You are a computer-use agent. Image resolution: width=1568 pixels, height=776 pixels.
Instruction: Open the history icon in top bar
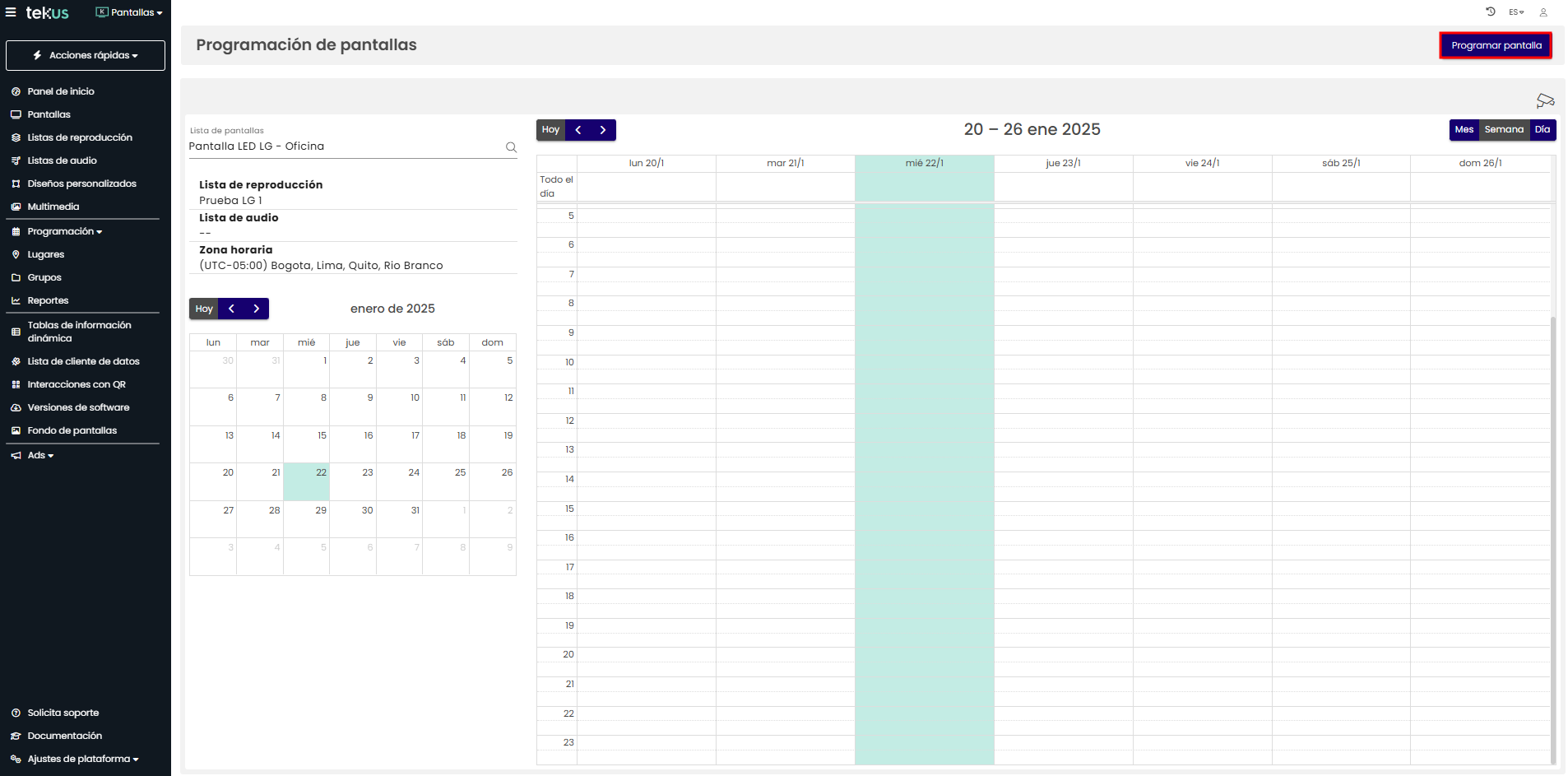[1490, 12]
